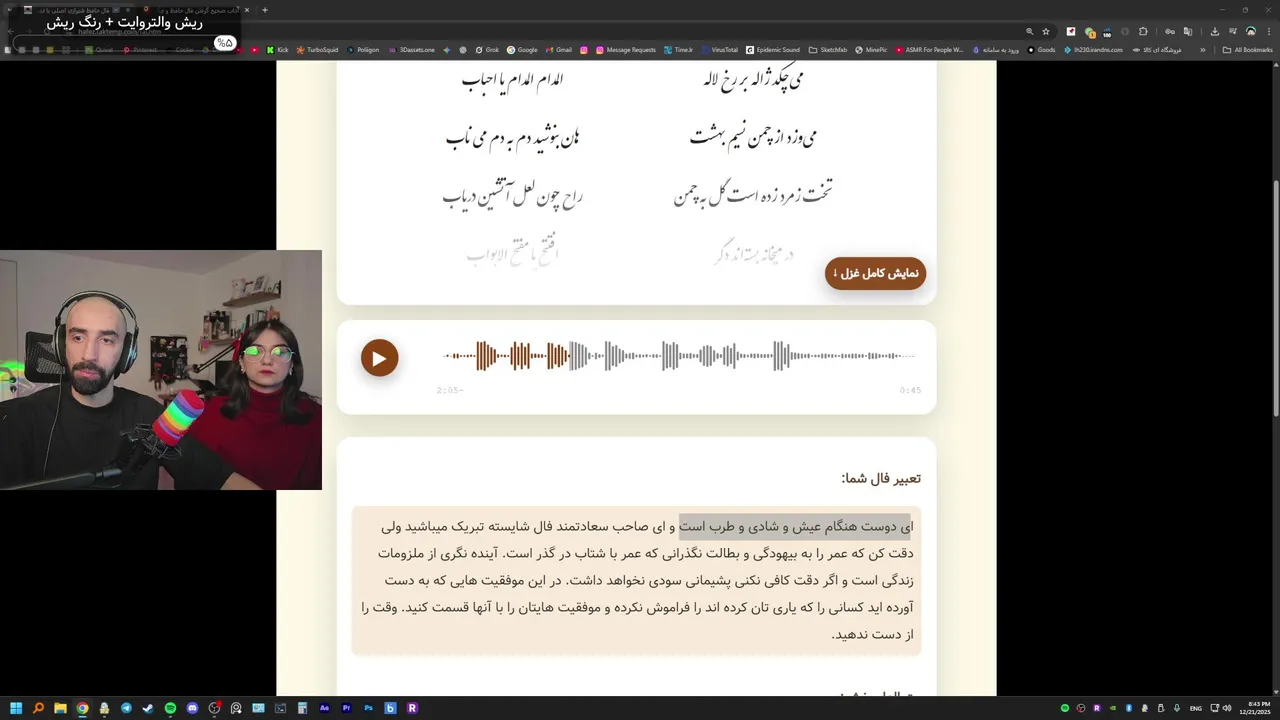The image size is (1280, 720).
Task: Open the Grok bookmark
Action: [x=487, y=50]
